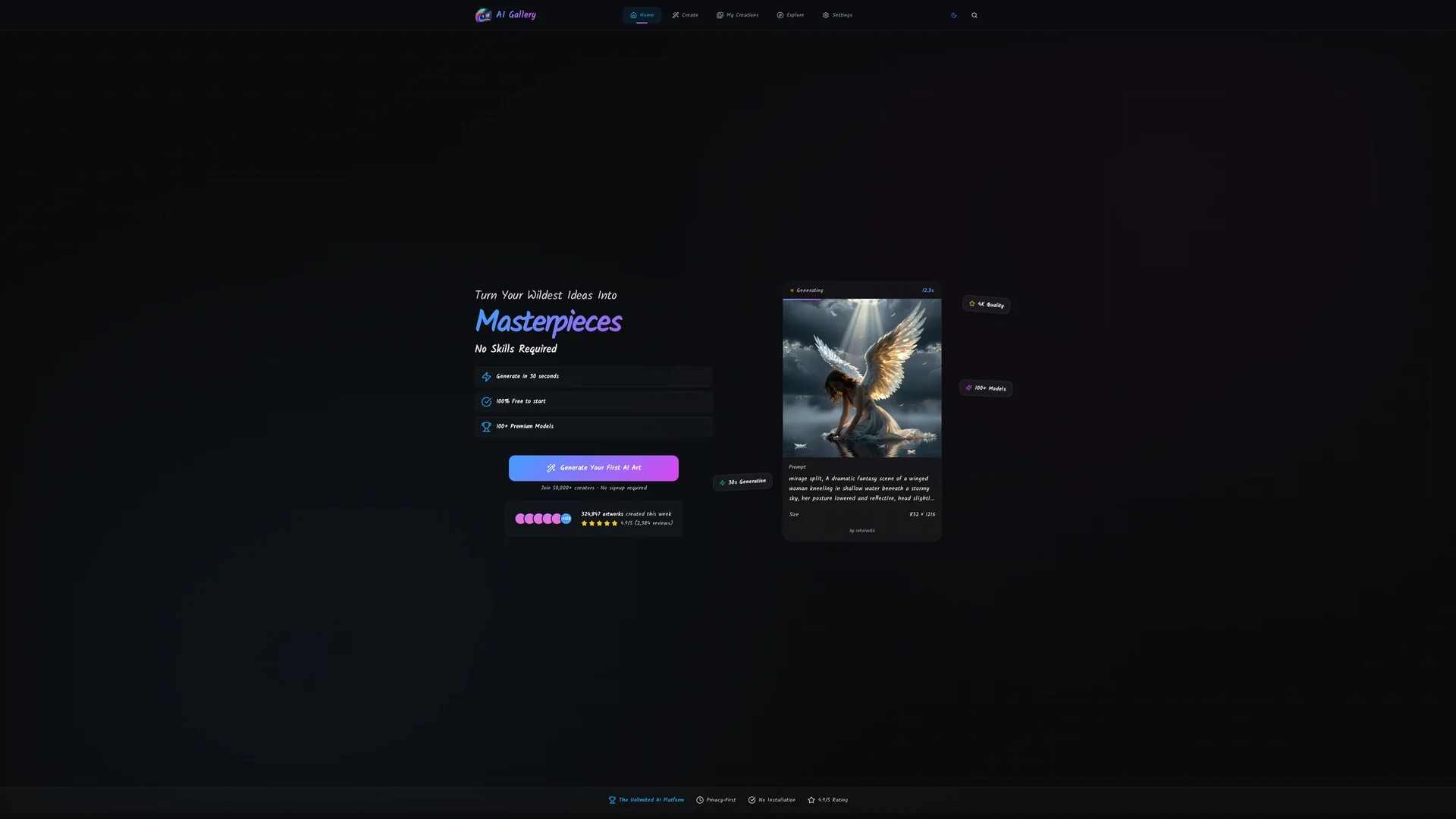Click the lightning bolt icon beside Generate in 30 seconds
The width and height of the screenshot is (1456, 819).
point(486,377)
